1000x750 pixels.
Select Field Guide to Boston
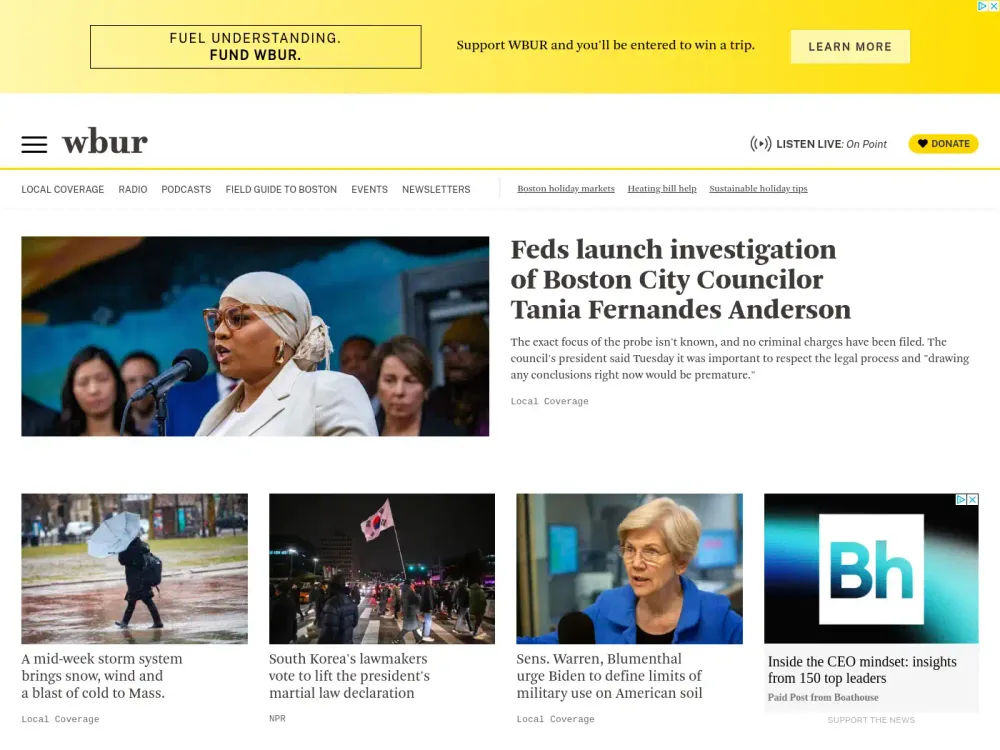[x=281, y=189]
